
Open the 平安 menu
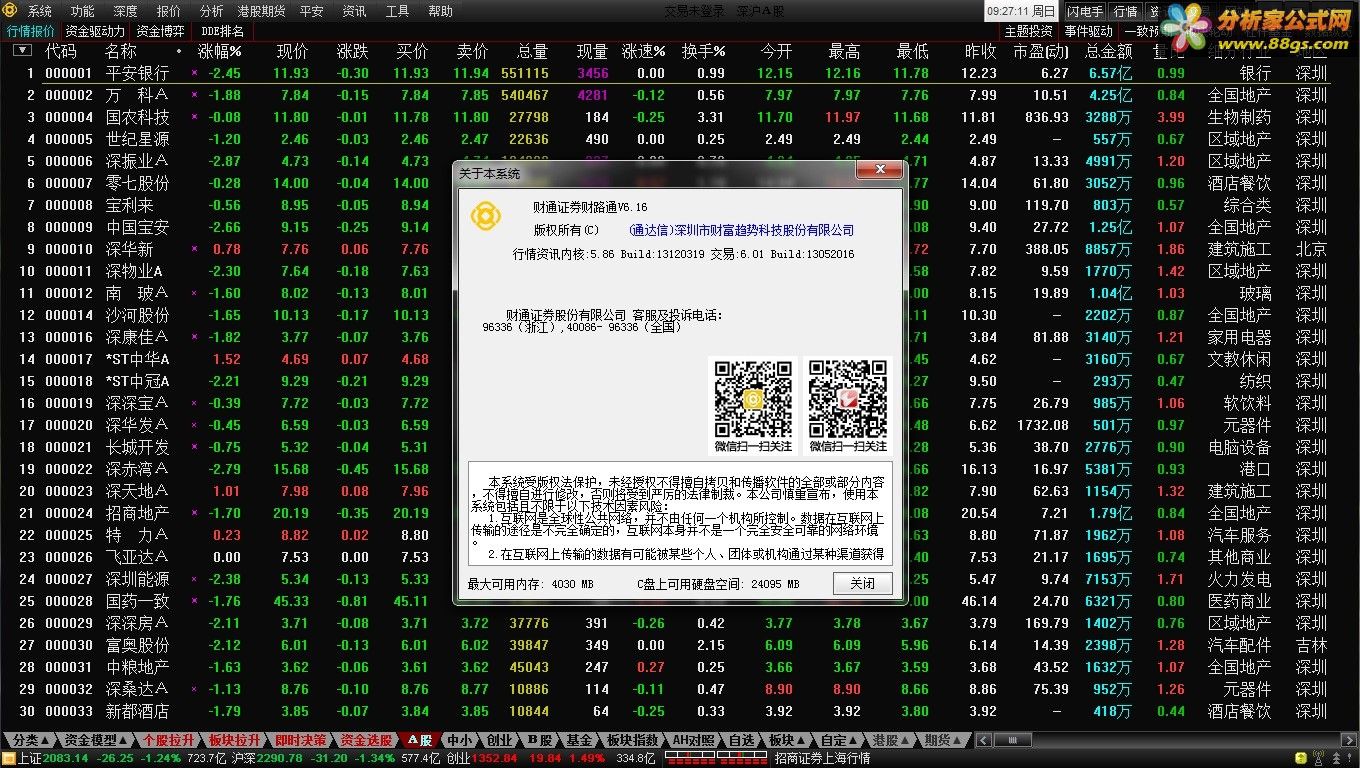pyautogui.click(x=312, y=11)
